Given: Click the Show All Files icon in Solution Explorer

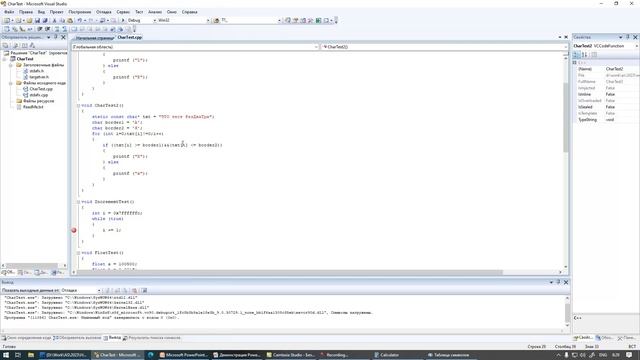Looking at the screenshot, I should click(16, 45).
